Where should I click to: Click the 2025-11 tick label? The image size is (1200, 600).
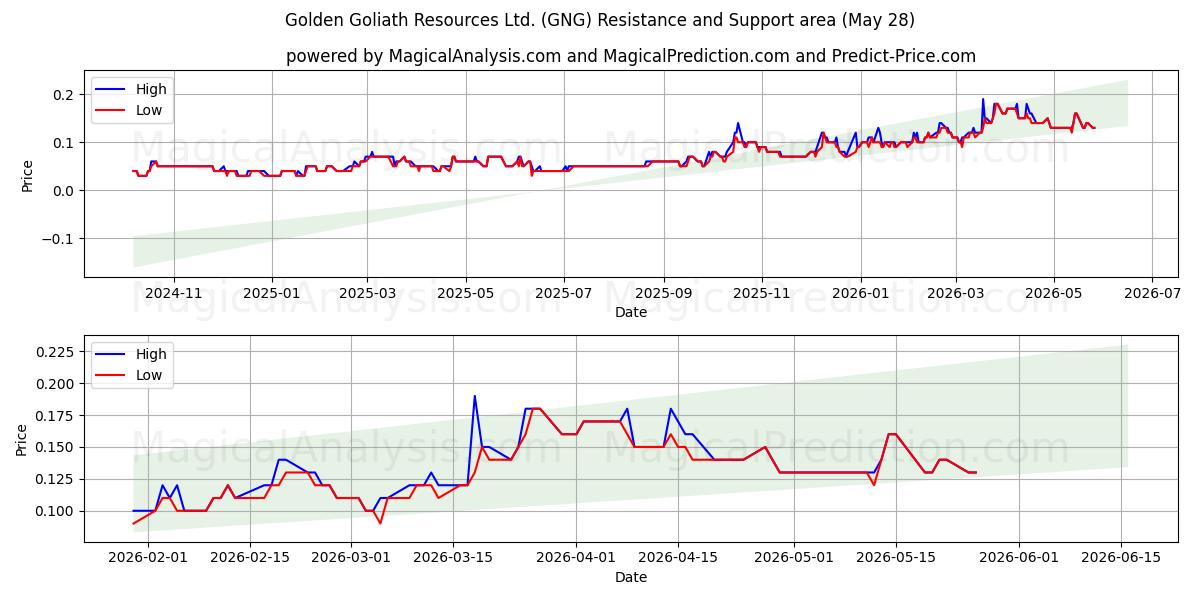[761, 293]
